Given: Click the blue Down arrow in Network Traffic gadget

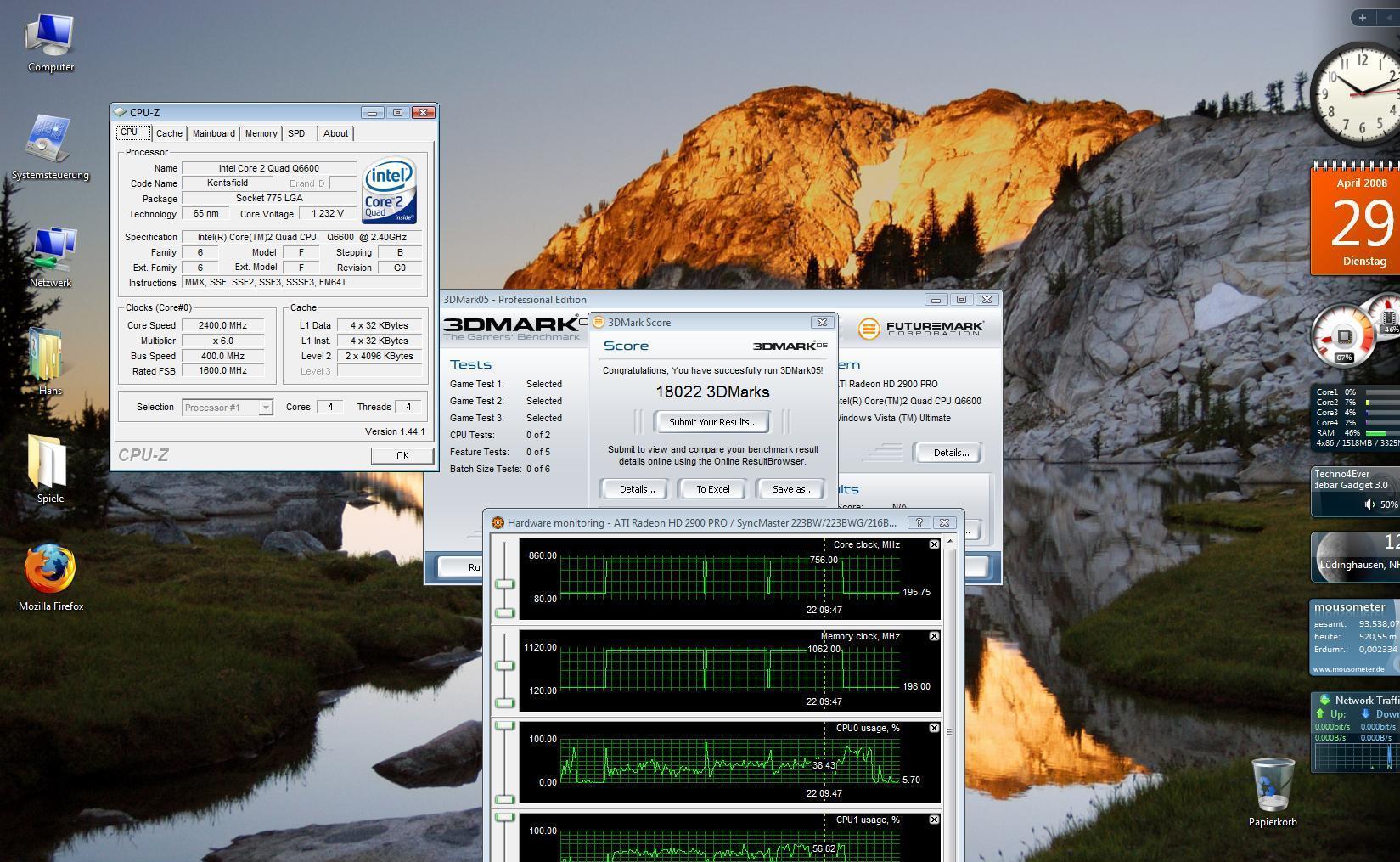Looking at the screenshot, I should pyautogui.click(x=1366, y=714).
